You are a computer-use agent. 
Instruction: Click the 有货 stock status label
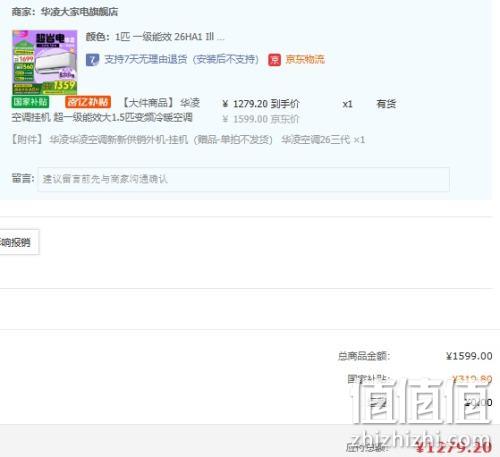386,104
